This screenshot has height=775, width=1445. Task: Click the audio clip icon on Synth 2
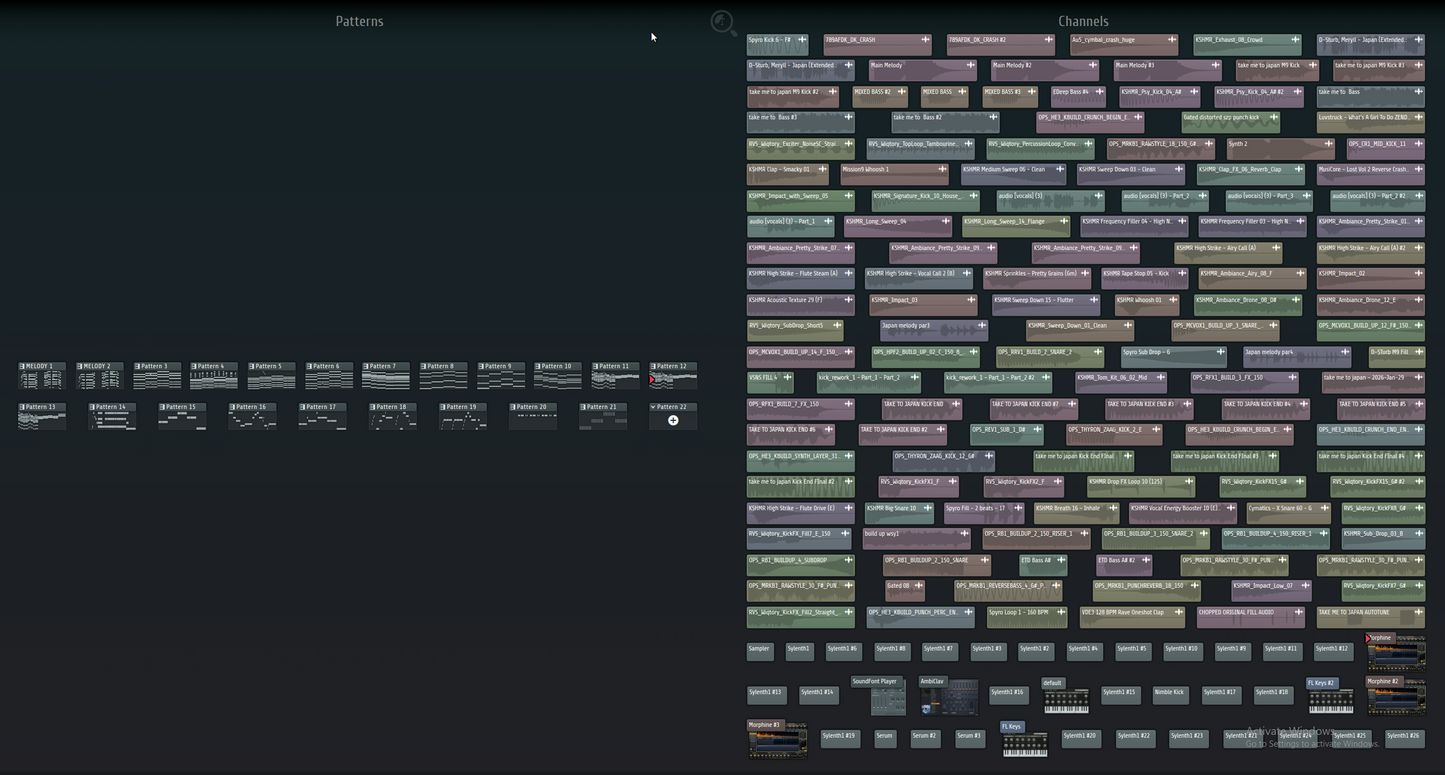pos(1329,144)
